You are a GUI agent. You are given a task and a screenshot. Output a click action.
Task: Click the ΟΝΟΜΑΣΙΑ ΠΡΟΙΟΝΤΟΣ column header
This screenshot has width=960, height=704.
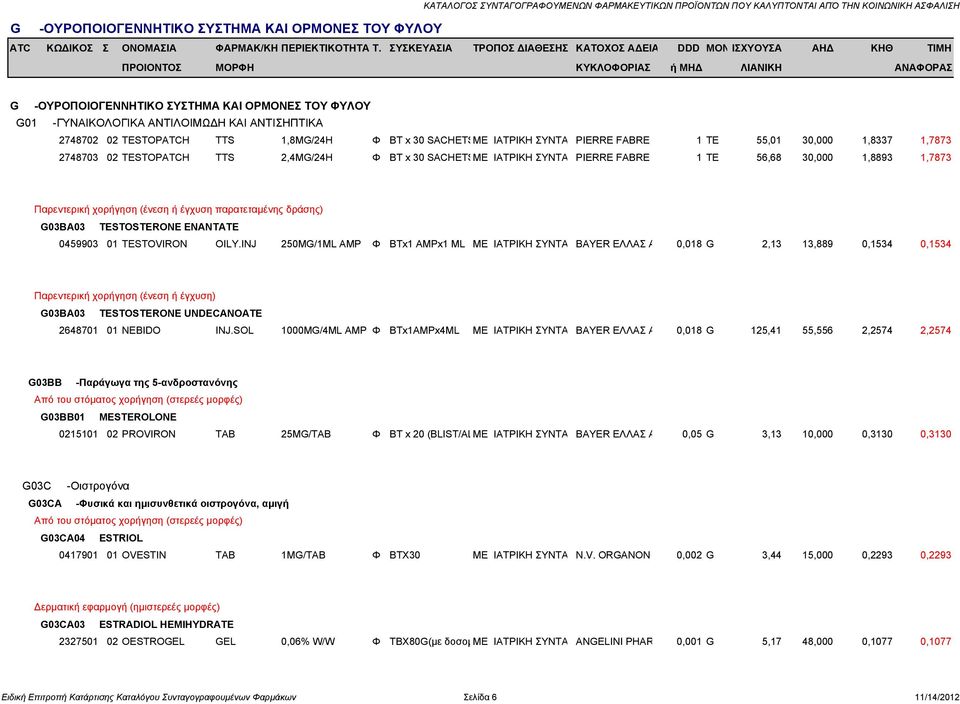pyautogui.click(x=151, y=58)
